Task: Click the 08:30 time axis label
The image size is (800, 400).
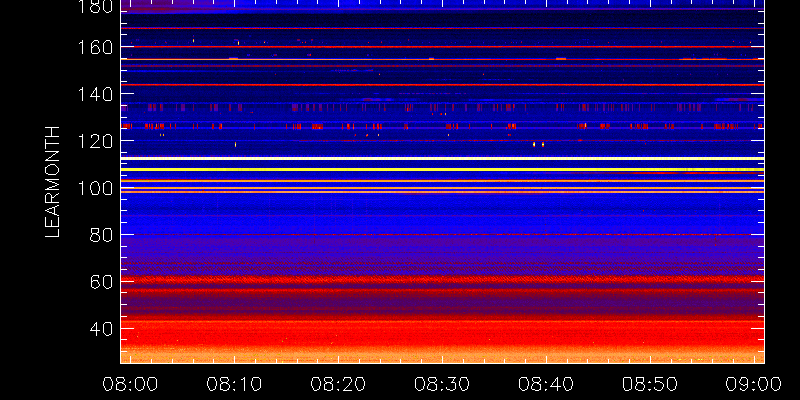Action: (x=442, y=384)
